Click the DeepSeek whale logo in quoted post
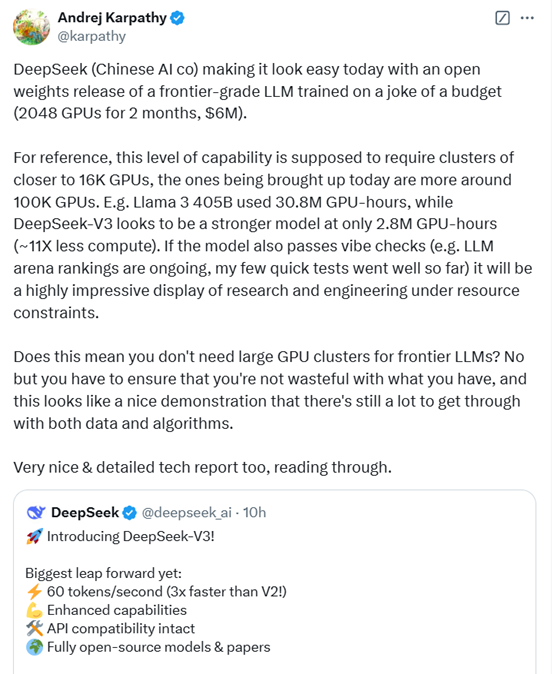The height and width of the screenshot is (674, 554). coord(36,512)
